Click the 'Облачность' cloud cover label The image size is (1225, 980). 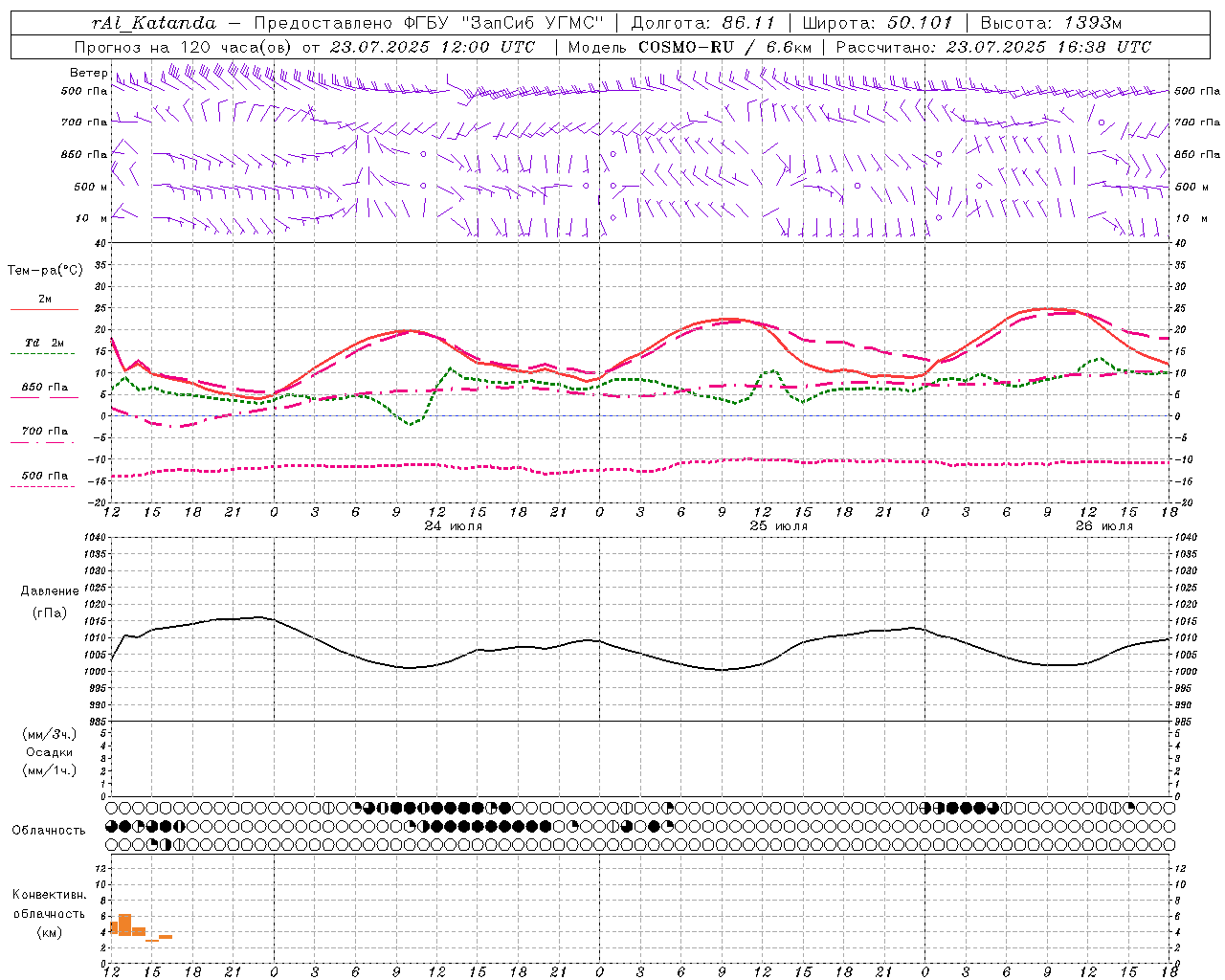click(49, 831)
